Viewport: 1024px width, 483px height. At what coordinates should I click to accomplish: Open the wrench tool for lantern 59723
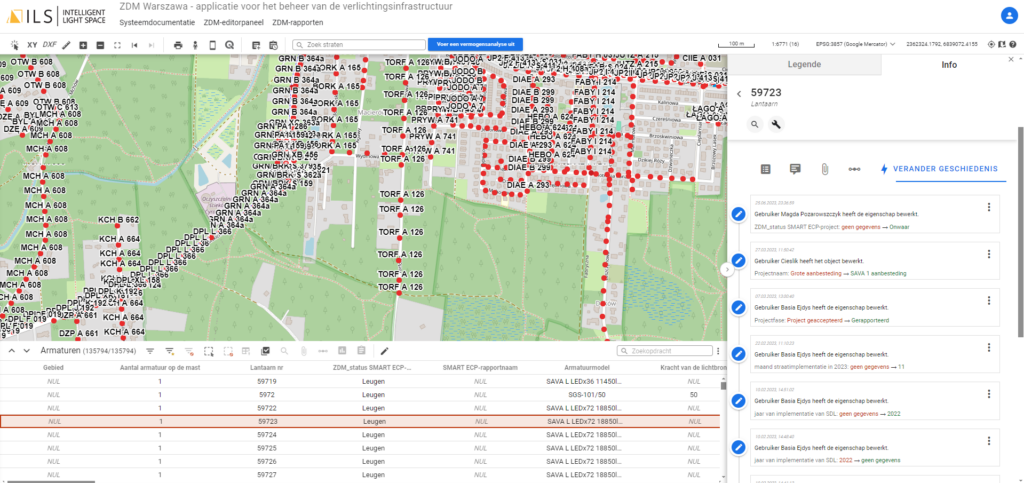[x=775, y=124]
